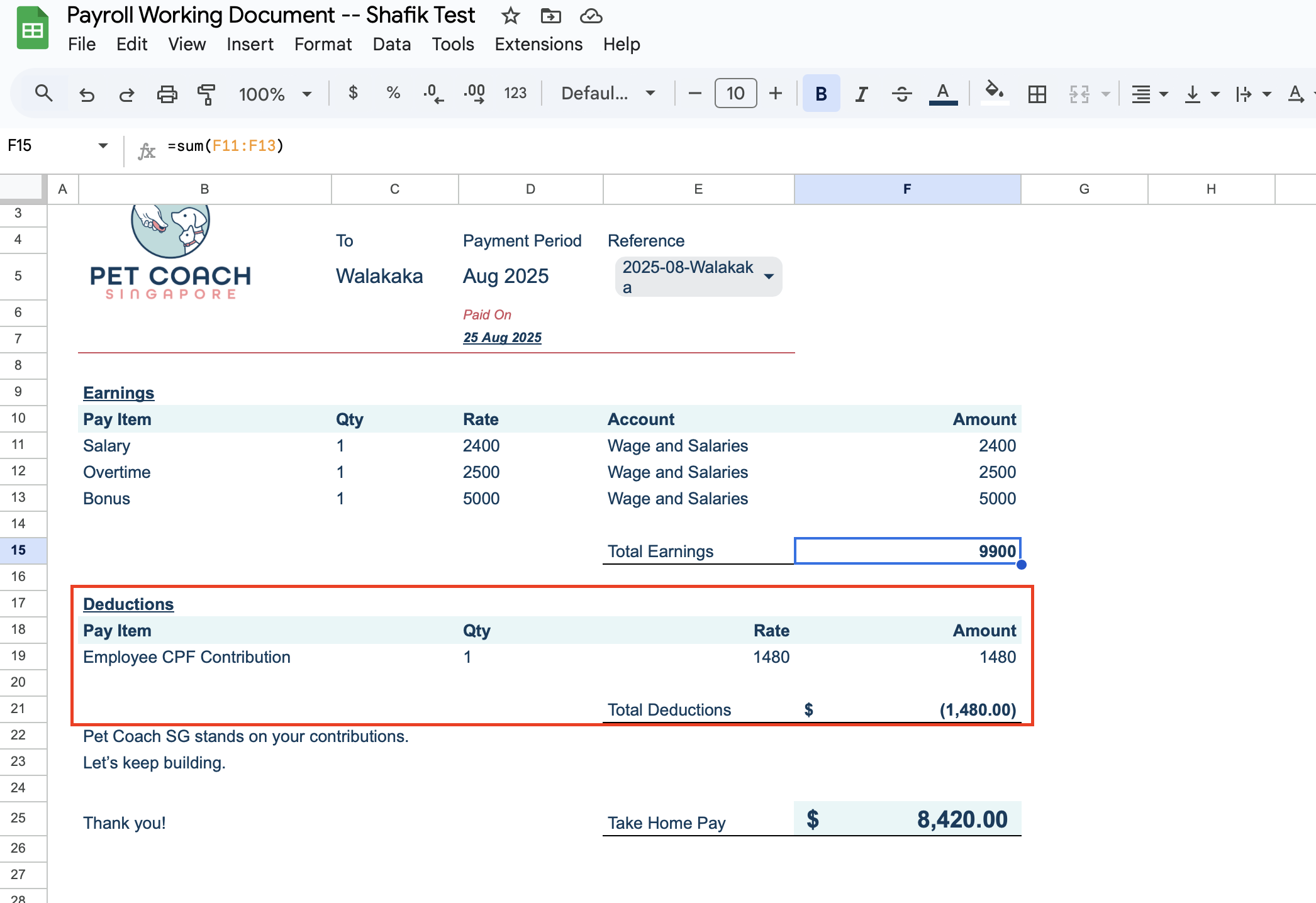
Task: Open more number formats (123)
Action: tap(515, 94)
